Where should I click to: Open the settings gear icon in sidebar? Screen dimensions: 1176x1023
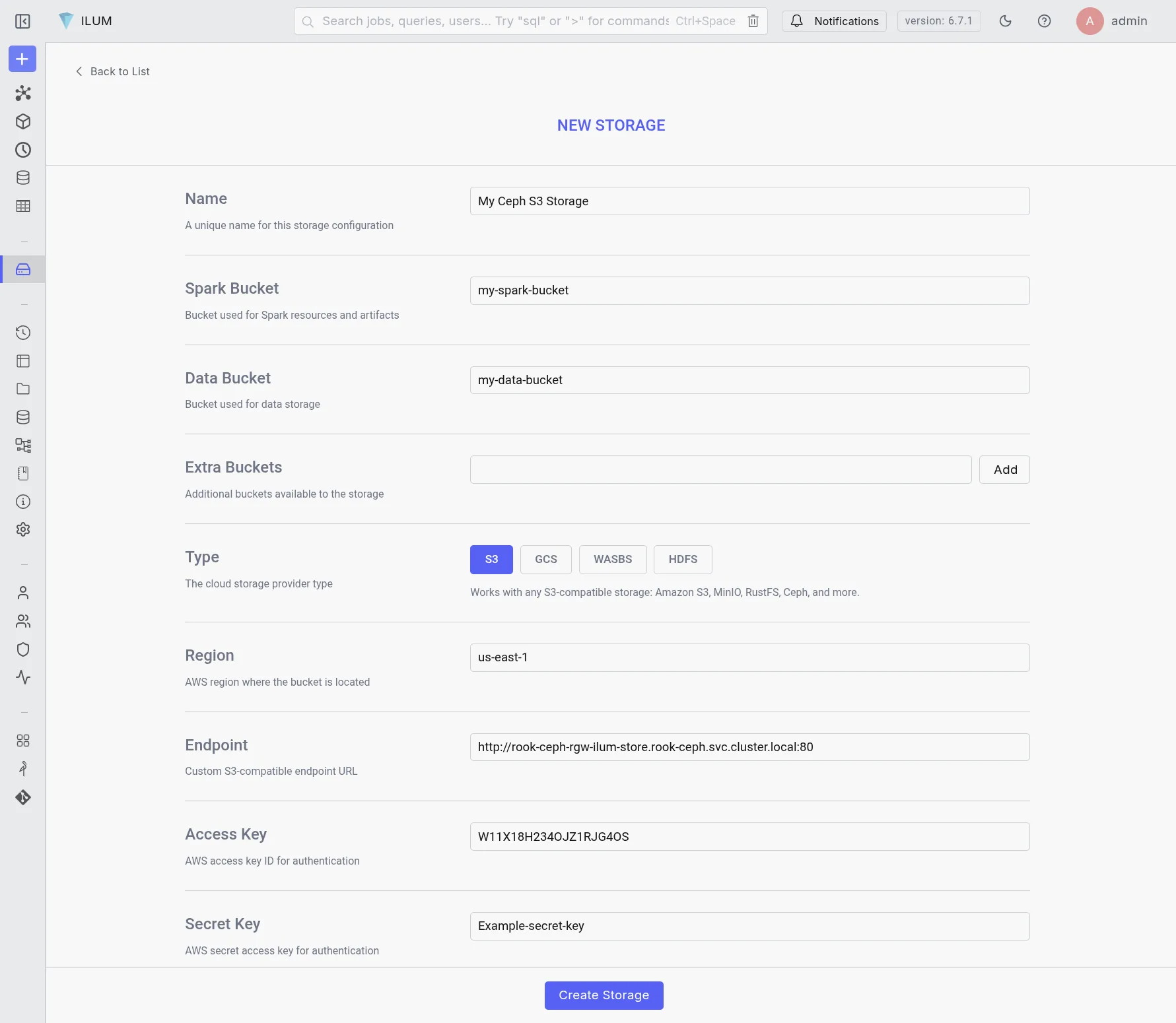pos(23,529)
